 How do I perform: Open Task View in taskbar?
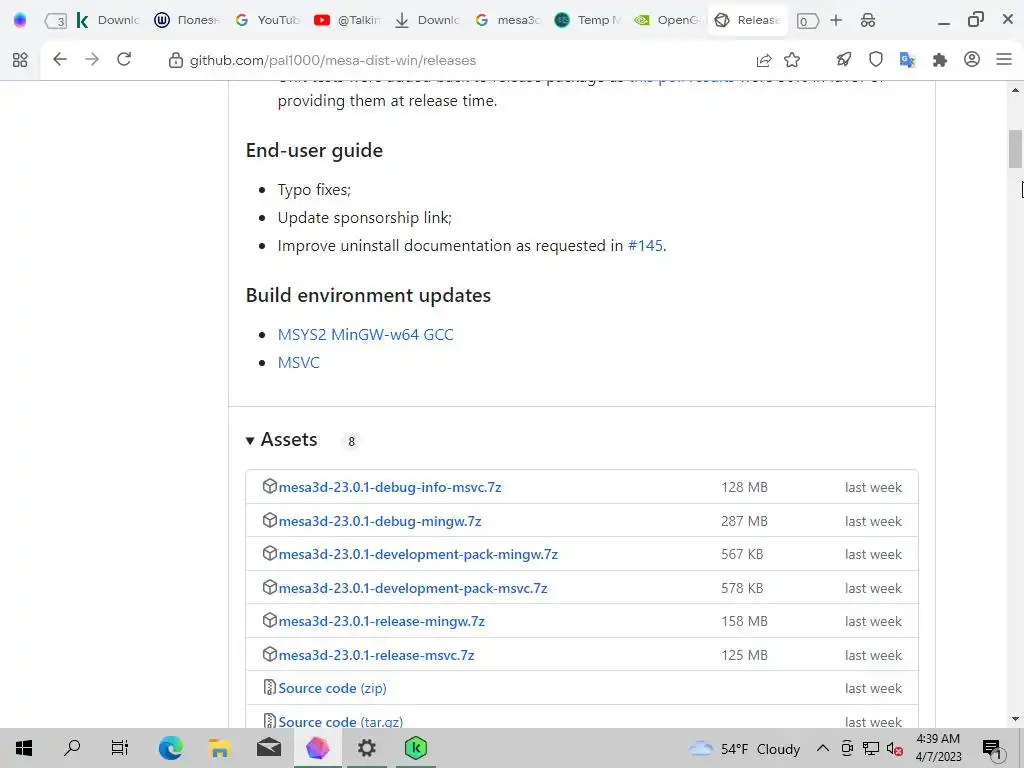pyautogui.click(x=120, y=748)
